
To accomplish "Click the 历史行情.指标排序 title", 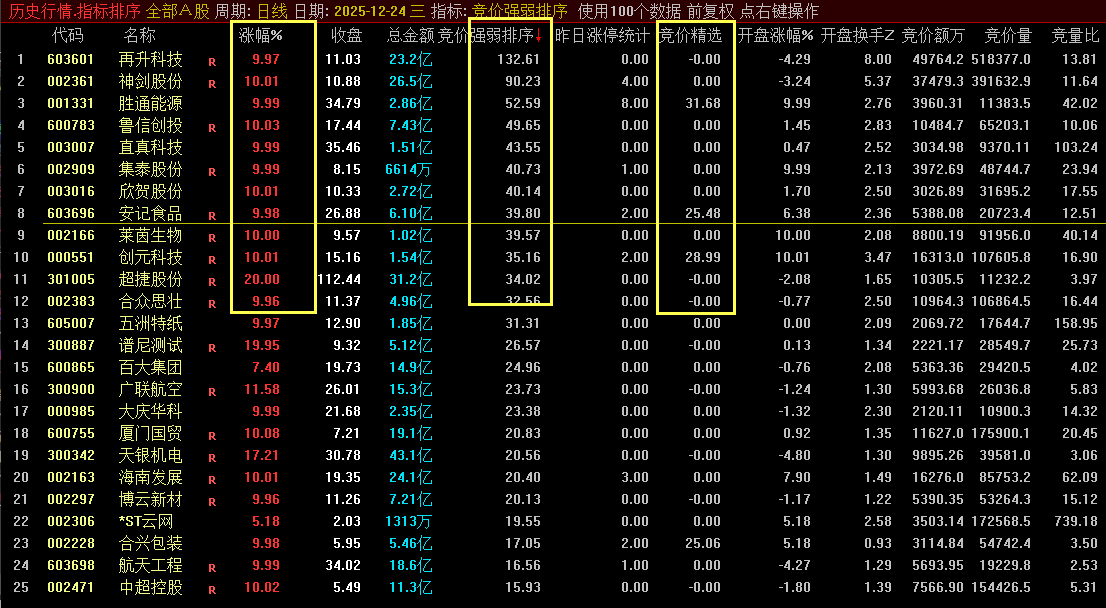I will pyautogui.click(x=75, y=11).
